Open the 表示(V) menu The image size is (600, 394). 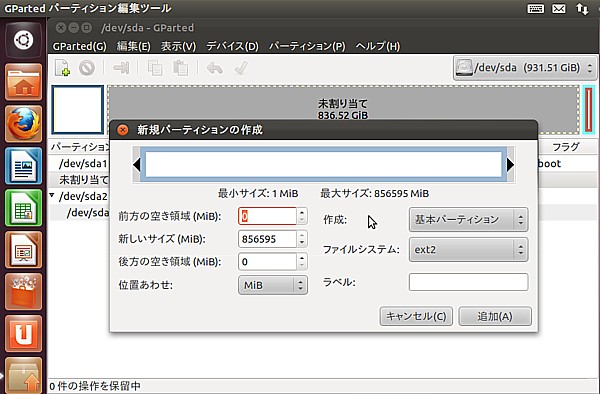[178, 46]
